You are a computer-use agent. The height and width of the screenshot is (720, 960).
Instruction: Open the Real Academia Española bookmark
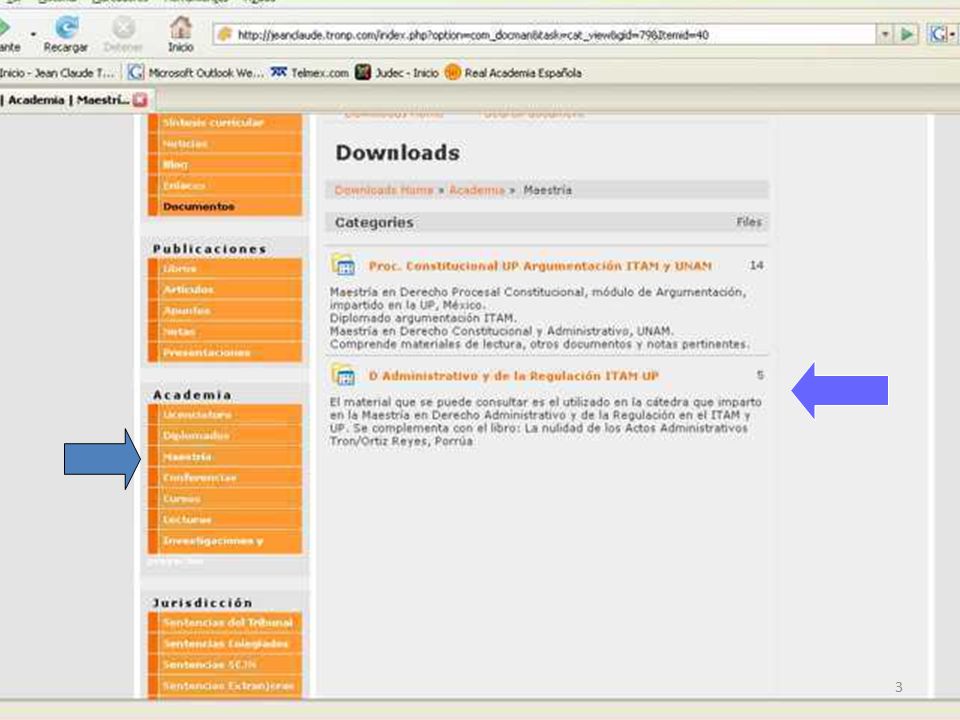513,73
